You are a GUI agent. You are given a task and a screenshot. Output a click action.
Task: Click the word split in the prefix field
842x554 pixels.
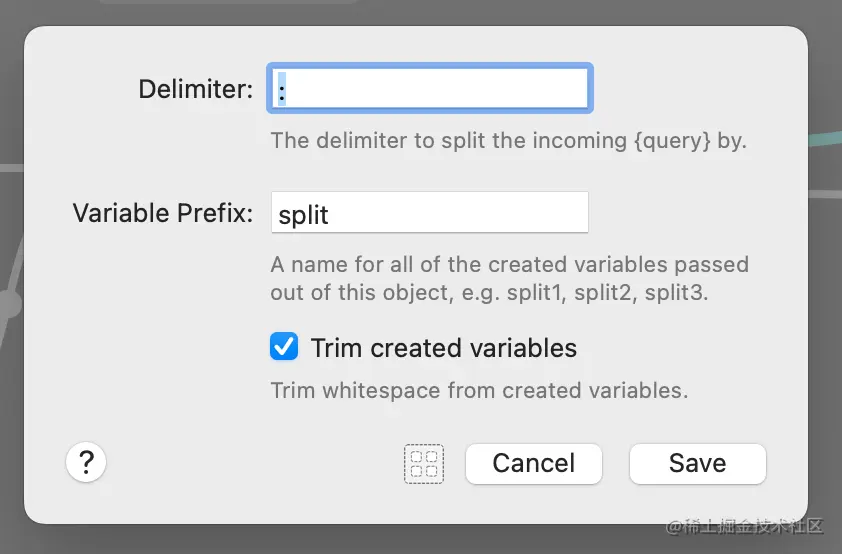[x=303, y=214]
